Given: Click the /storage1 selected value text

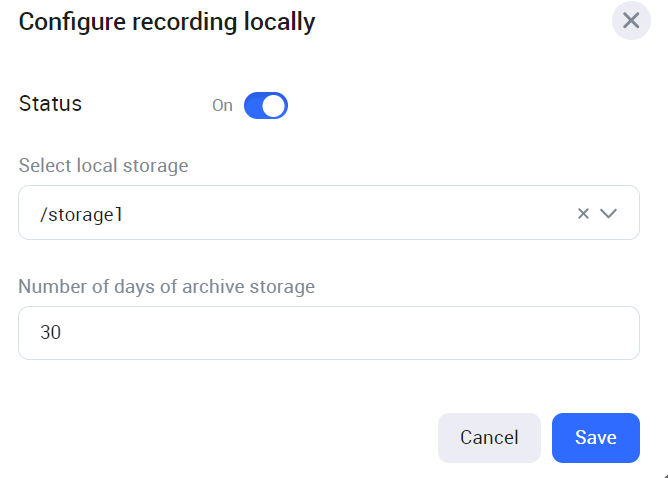Looking at the screenshot, I should click(81, 214).
